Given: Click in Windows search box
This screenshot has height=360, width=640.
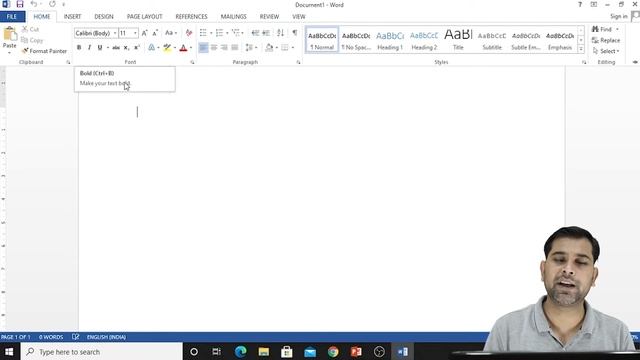Looking at the screenshot, I should coord(101,351).
